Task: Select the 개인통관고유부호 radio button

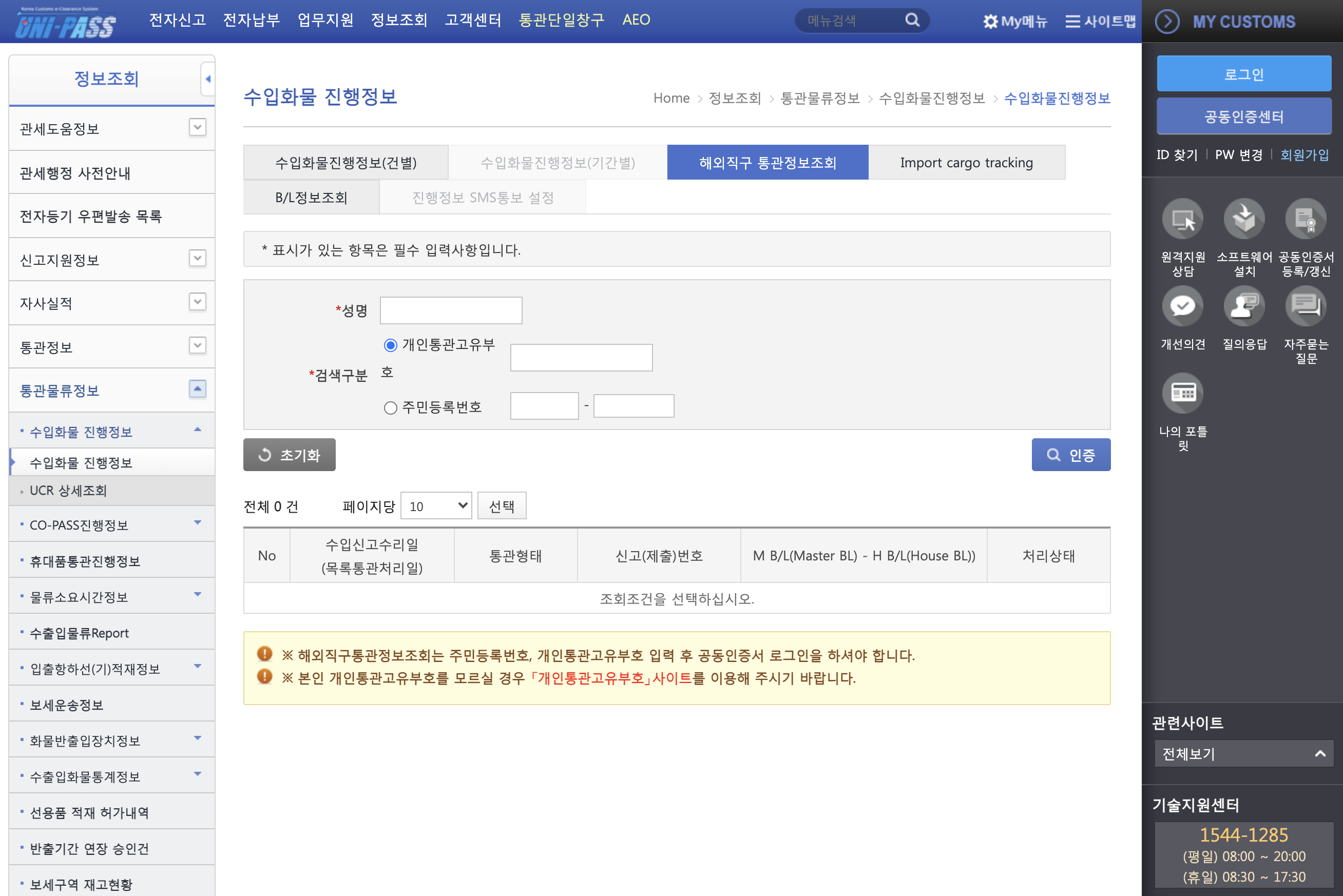Action: click(390, 345)
